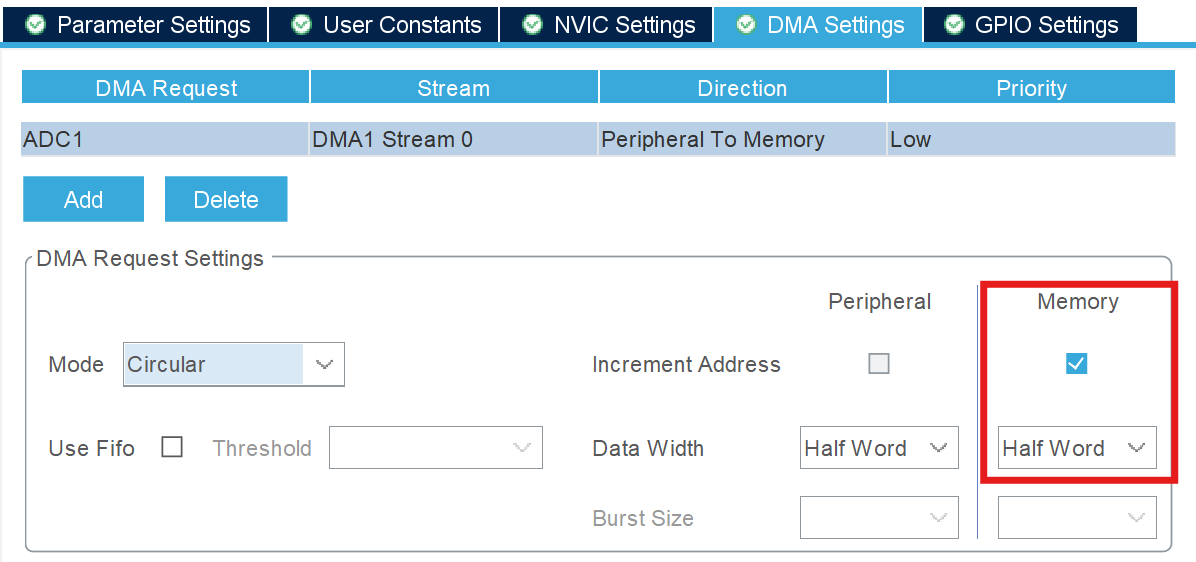1196x562 pixels.
Task: Click green check icon on Parameter Settings
Action: tap(35, 24)
